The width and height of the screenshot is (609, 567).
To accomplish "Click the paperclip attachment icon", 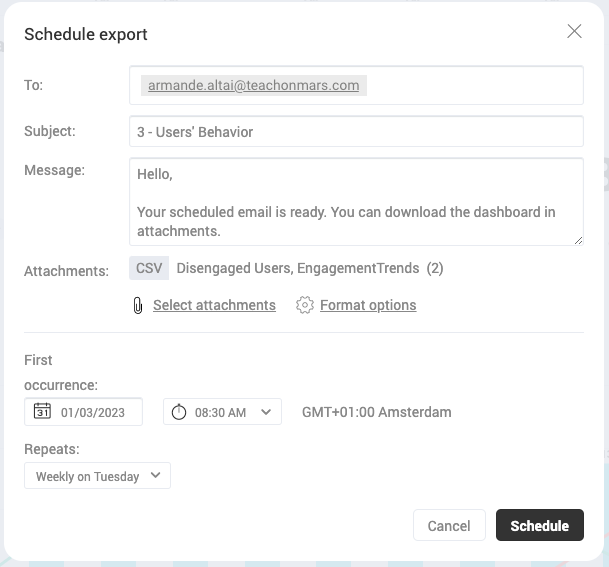I will tap(138, 305).
